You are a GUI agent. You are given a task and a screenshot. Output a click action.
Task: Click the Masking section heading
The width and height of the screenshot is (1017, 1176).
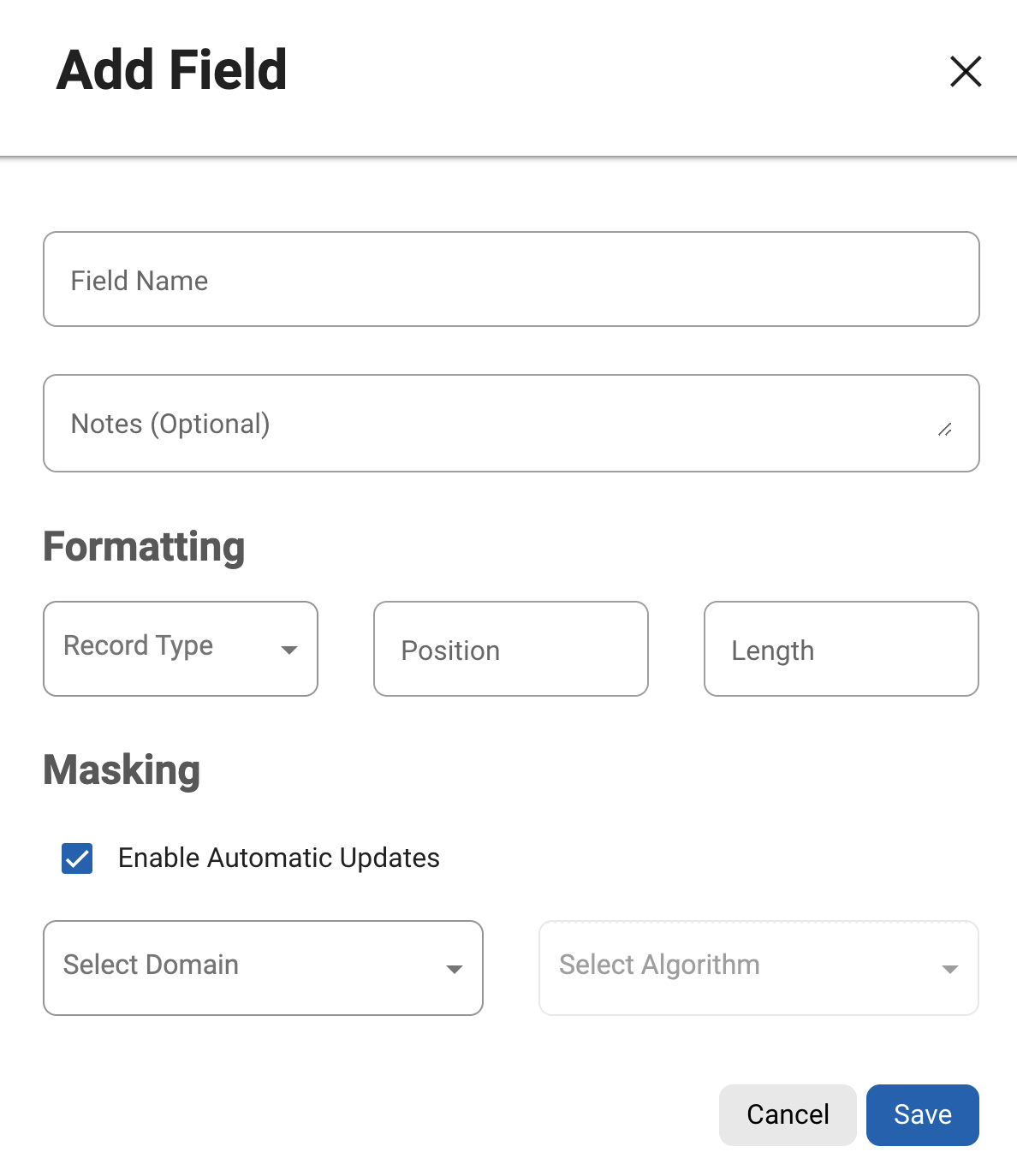coord(122,769)
